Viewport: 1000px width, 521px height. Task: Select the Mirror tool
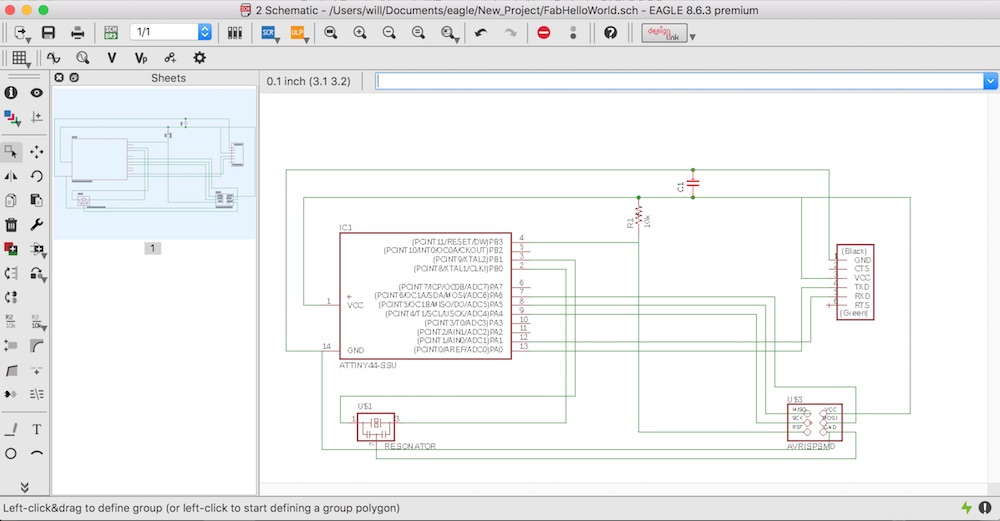(11, 176)
